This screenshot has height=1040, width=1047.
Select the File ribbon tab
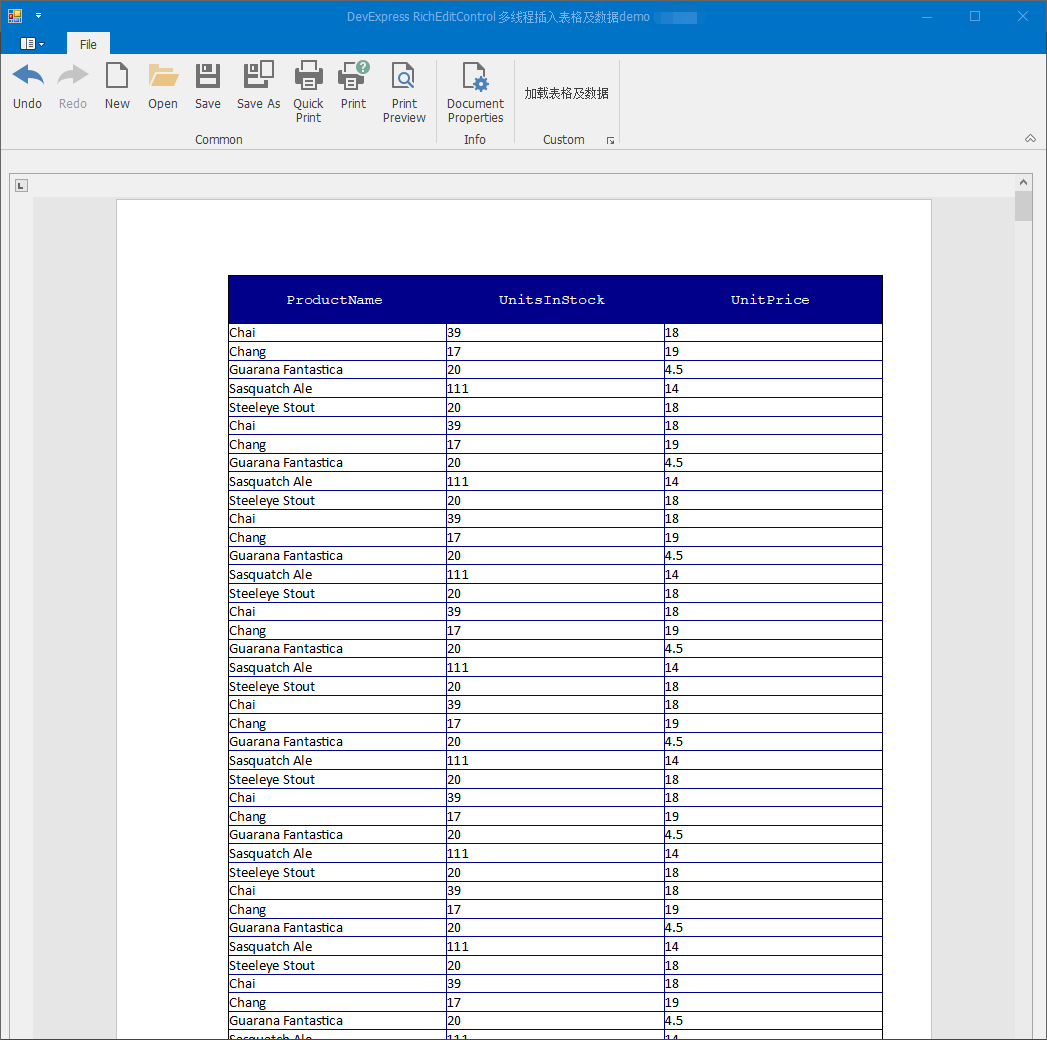click(88, 44)
